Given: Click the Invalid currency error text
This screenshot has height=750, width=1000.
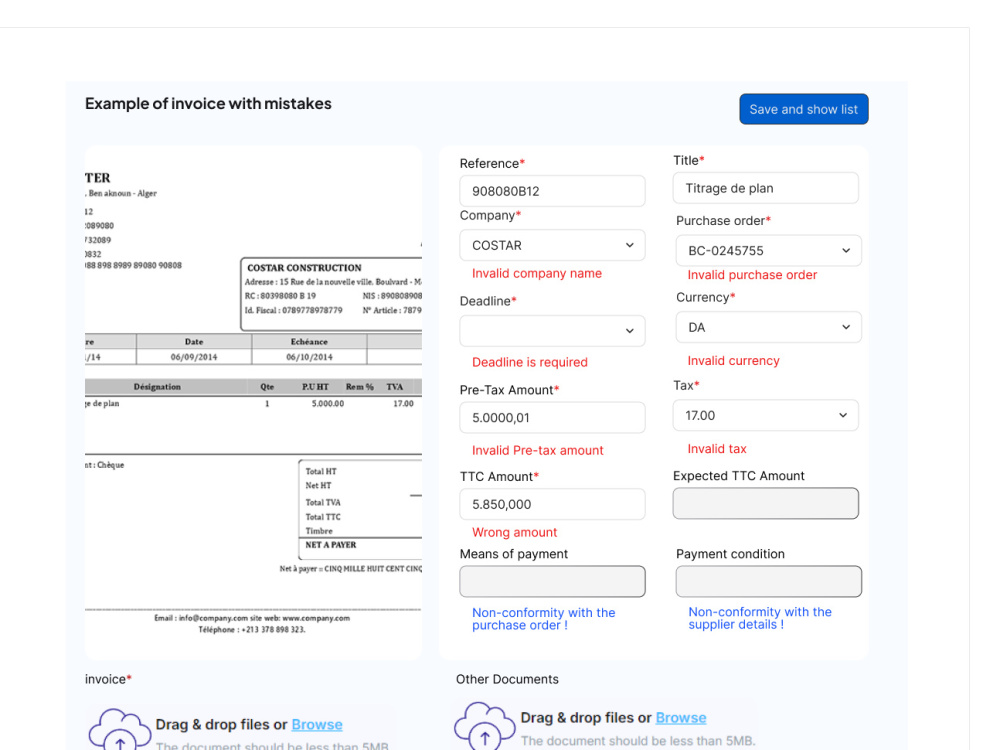Looking at the screenshot, I should click(x=733, y=360).
